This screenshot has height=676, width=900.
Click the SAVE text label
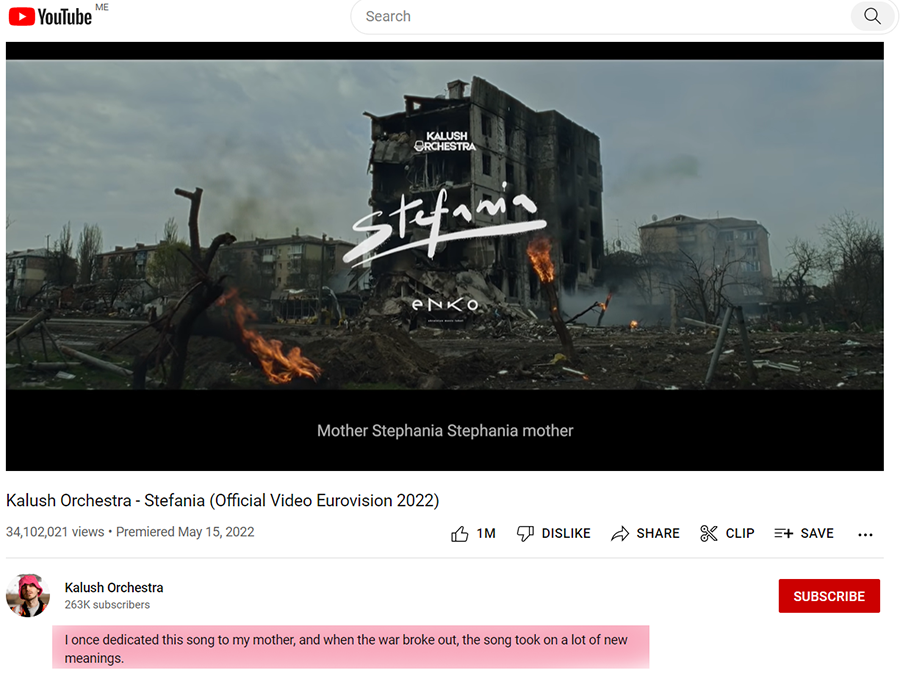[x=817, y=534]
